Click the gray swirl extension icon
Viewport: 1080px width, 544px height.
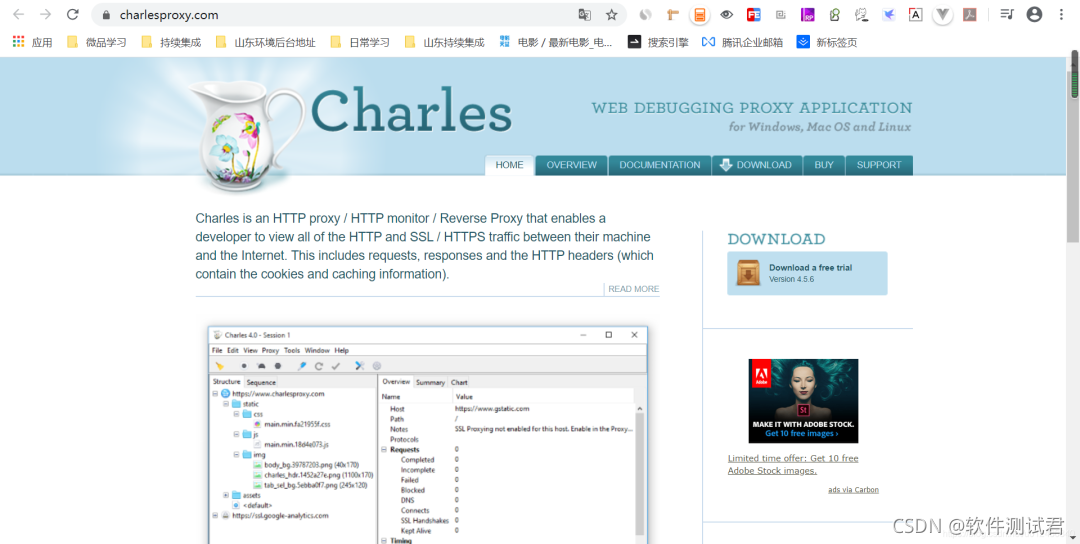point(645,14)
